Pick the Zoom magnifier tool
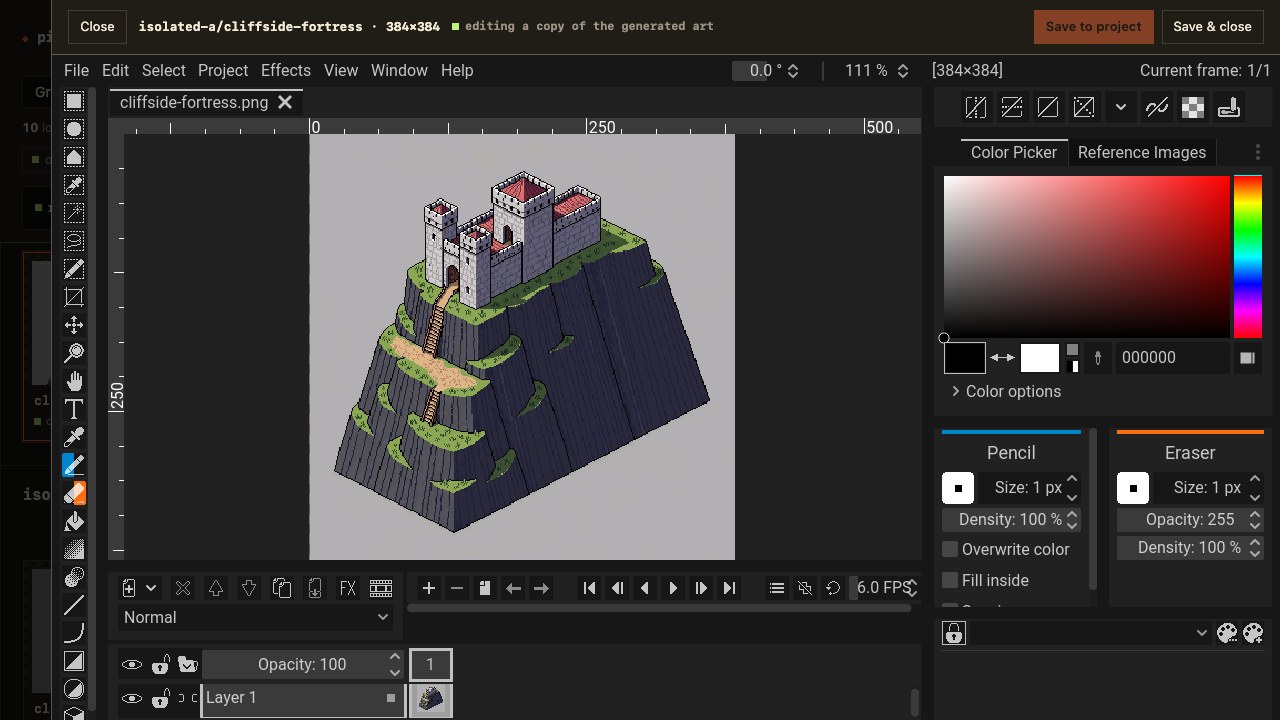The image size is (1280, 720). coord(74,353)
